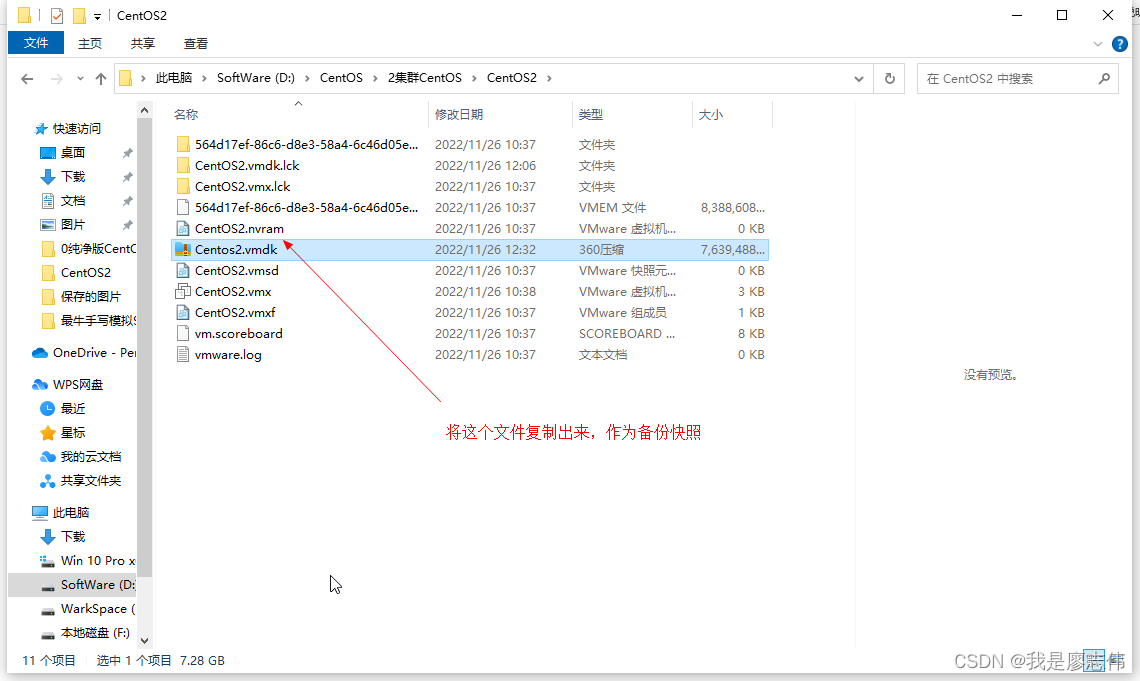1140x681 pixels.
Task: Open 图片 in the quick access list
Action: click(73, 225)
